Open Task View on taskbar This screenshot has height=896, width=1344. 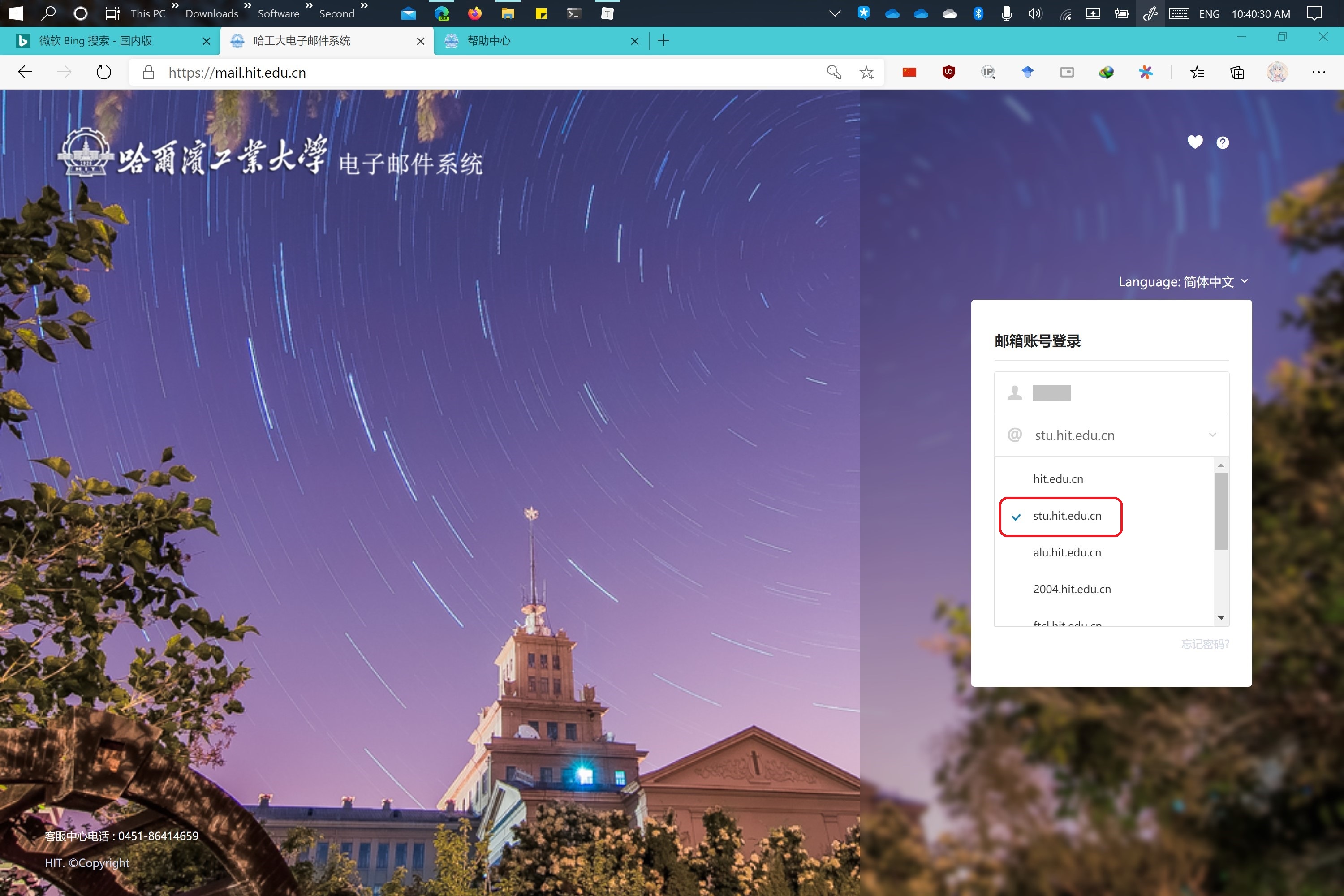point(112,13)
